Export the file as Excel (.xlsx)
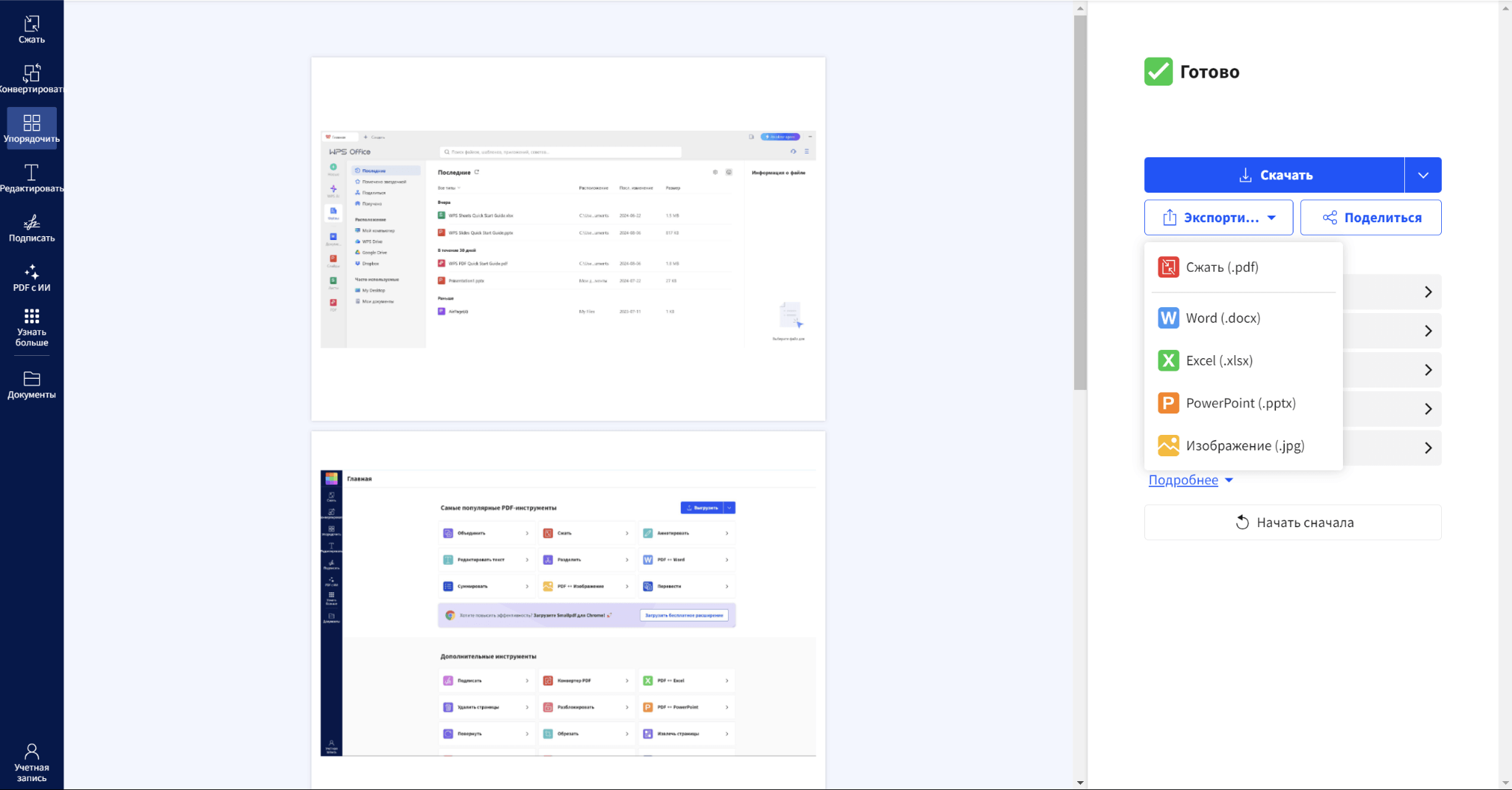Screen dimensions: 1512x790 point(1243,361)
